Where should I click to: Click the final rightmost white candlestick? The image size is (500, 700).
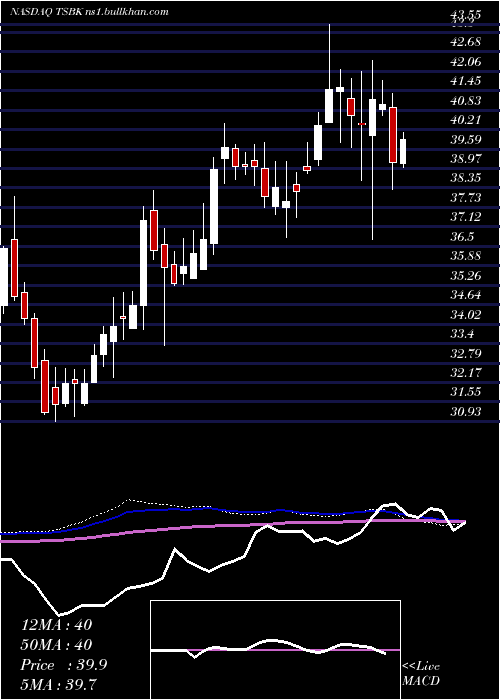[x=403, y=150]
